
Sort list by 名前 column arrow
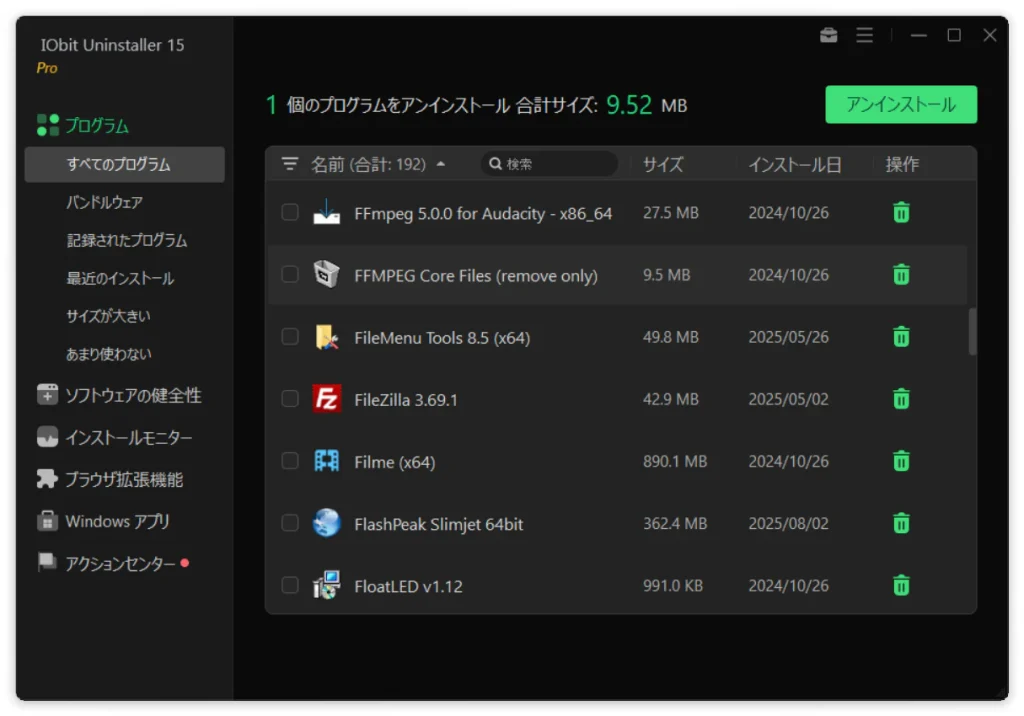441,164
